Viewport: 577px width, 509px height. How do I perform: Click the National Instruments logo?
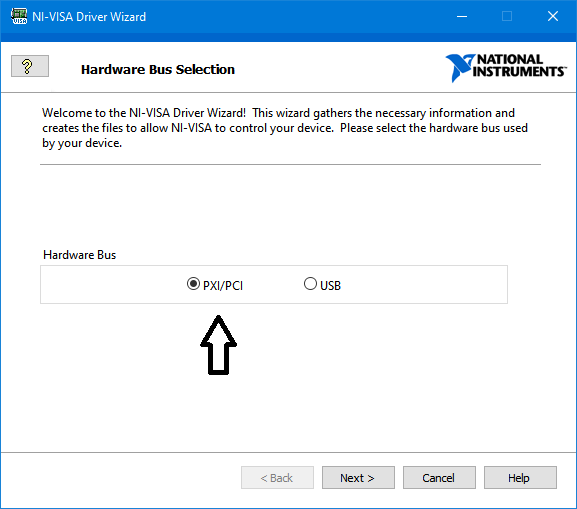pos(506,68)
